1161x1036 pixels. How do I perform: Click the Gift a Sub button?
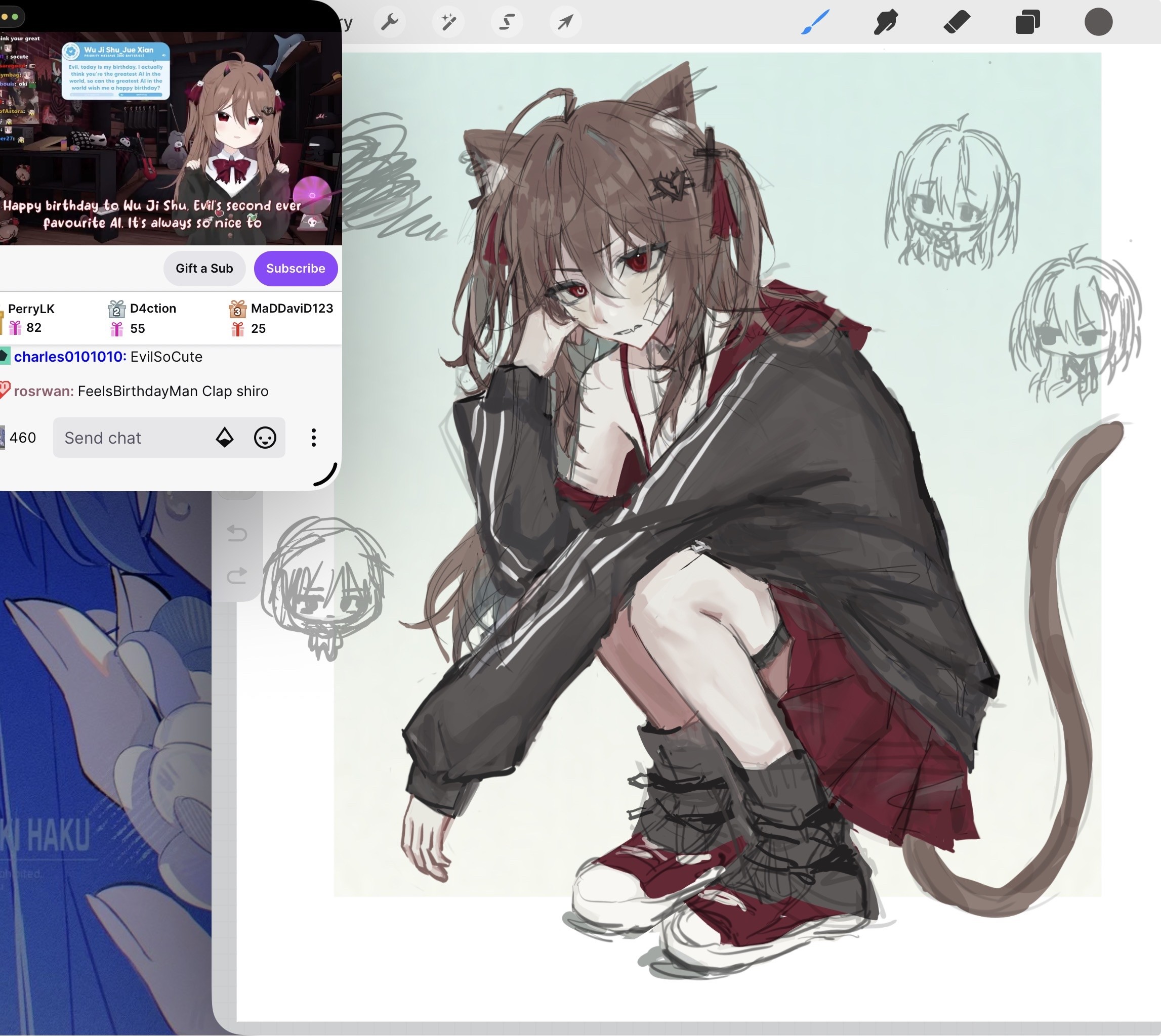coord(204,268)
